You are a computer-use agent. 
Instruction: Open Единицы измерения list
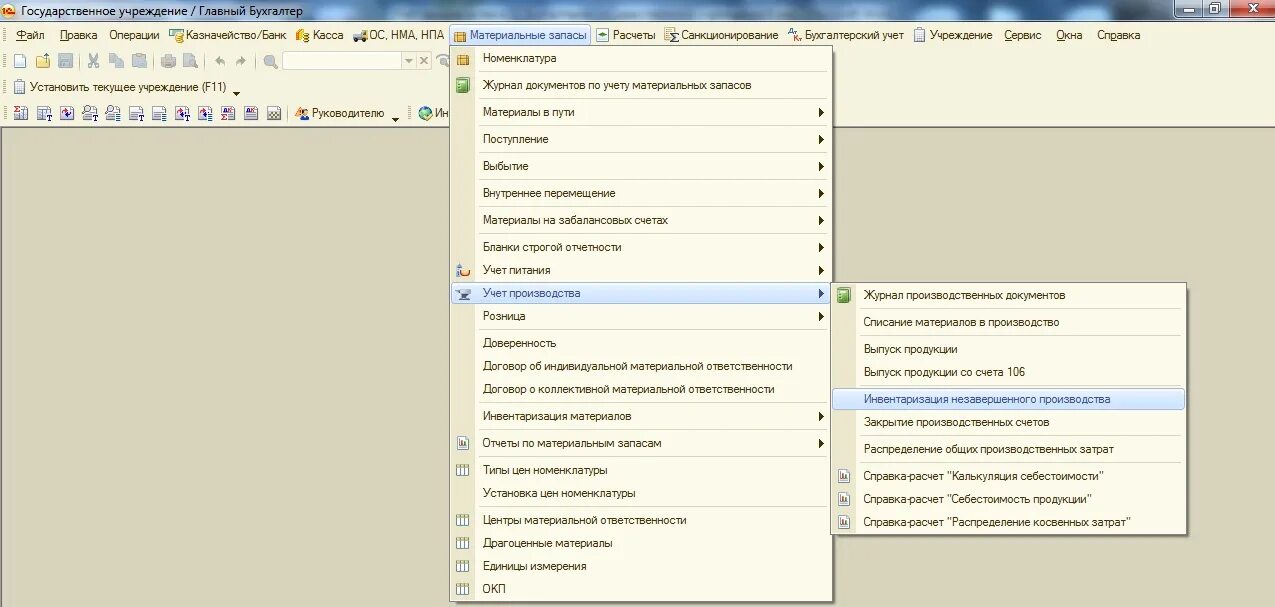pyautogui.click(x=641, y=567)
